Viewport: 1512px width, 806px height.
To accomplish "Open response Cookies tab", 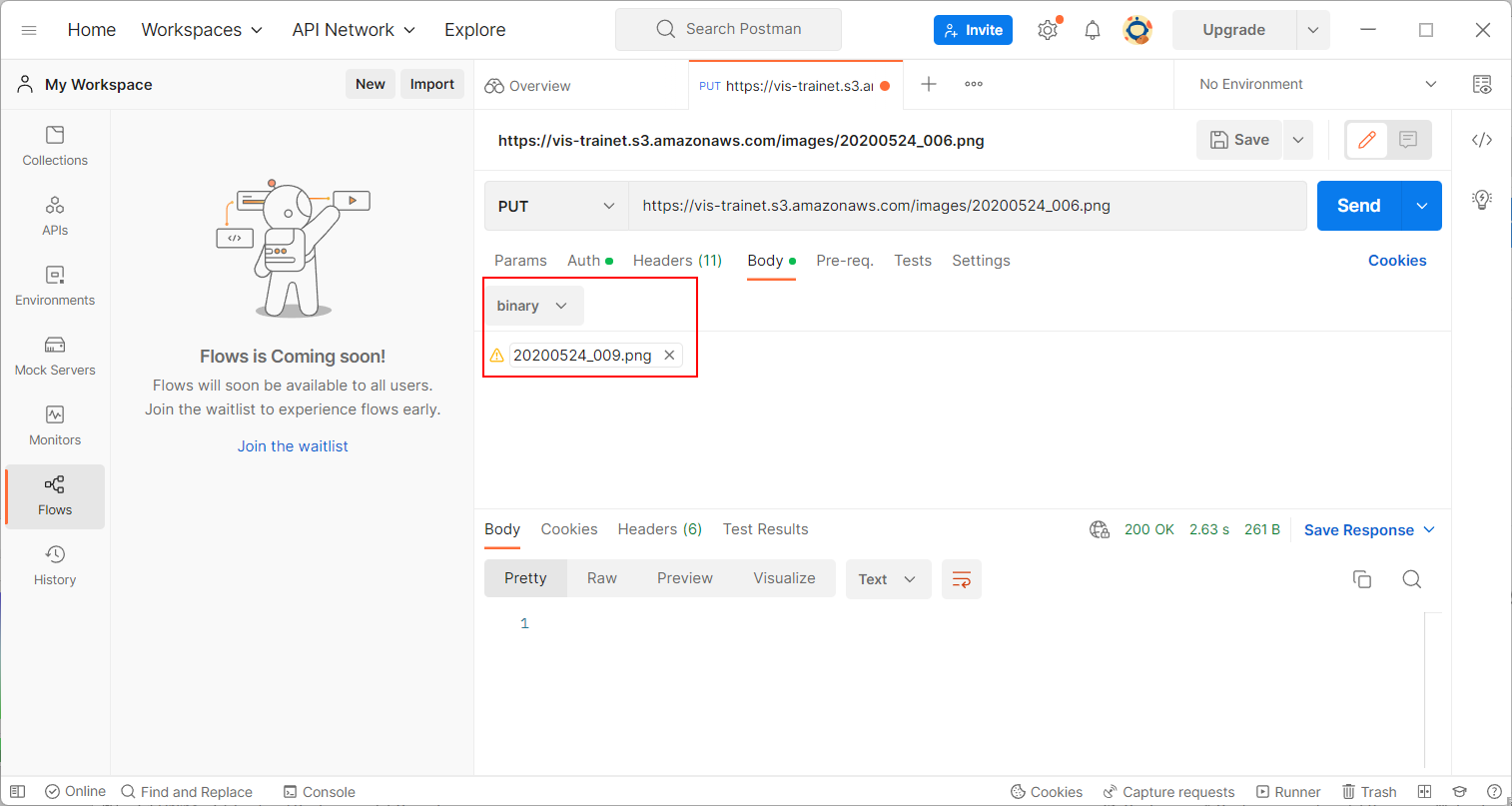I will (x=569, y=529).
